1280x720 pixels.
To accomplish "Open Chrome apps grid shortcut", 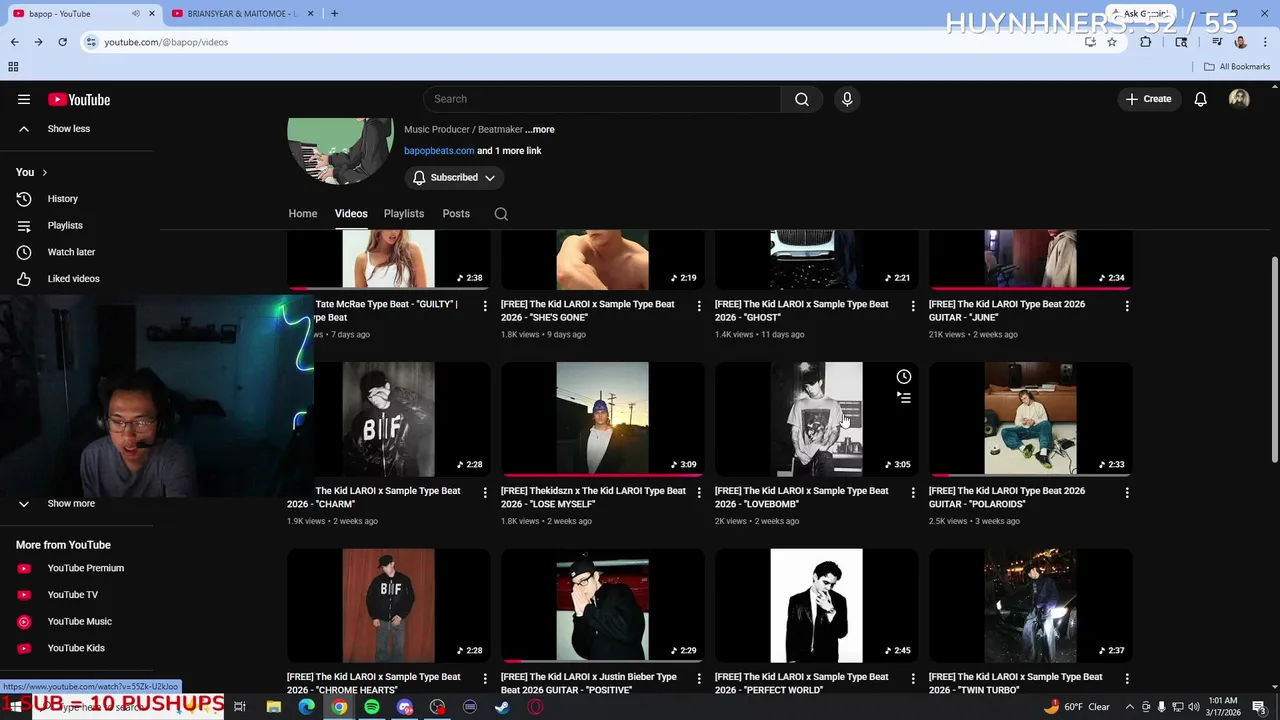I will click(13, 67).
